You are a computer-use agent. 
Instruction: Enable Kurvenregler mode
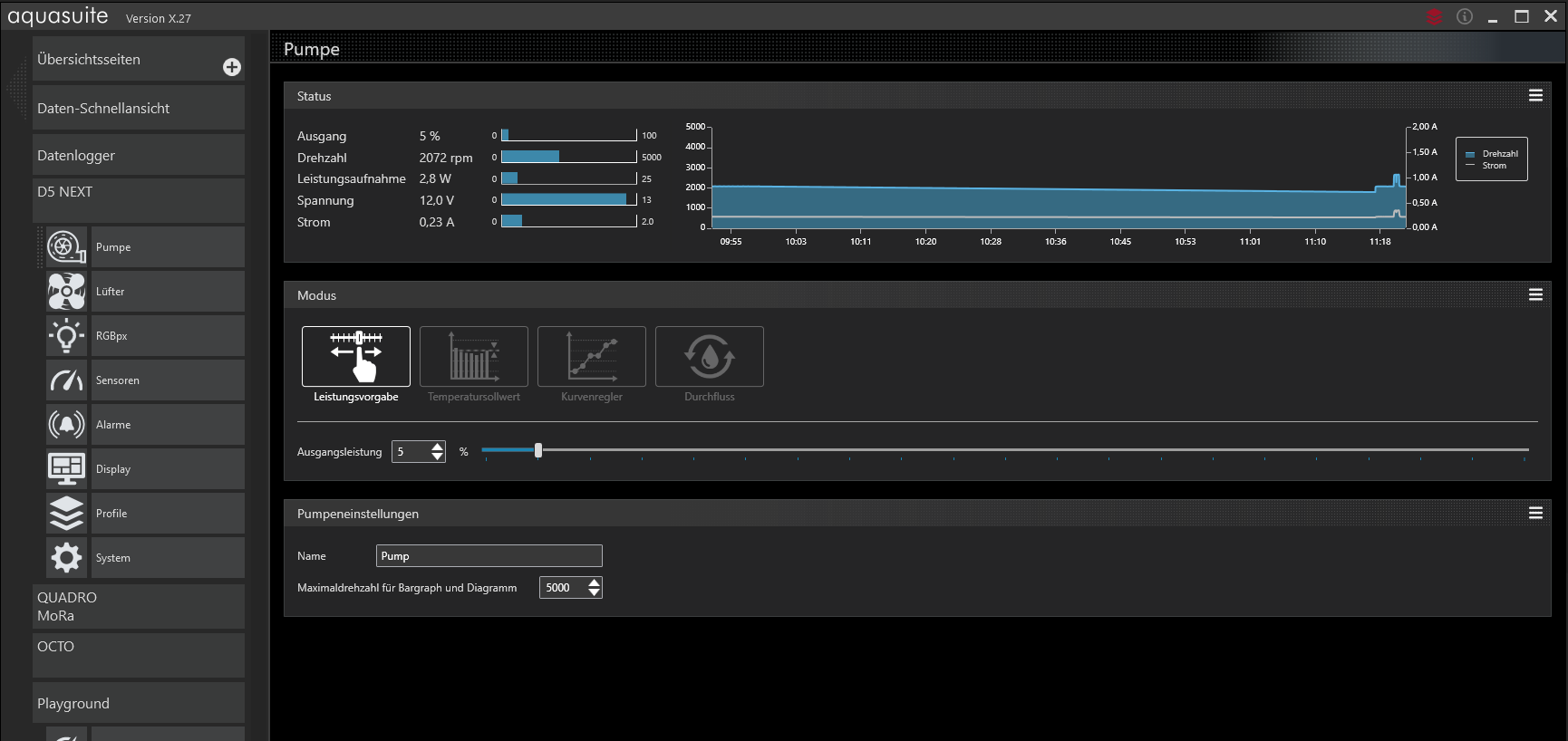coord(591,357)
